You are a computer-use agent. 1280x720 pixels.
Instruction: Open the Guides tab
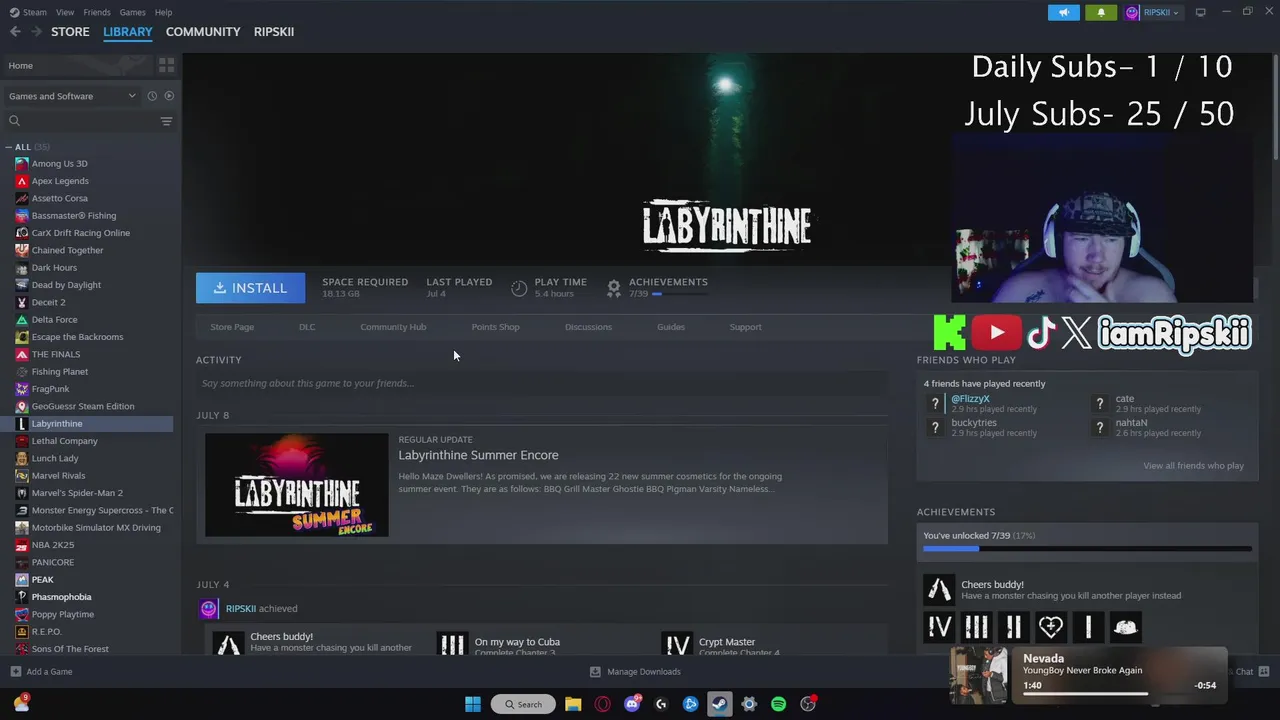[671, 327]
